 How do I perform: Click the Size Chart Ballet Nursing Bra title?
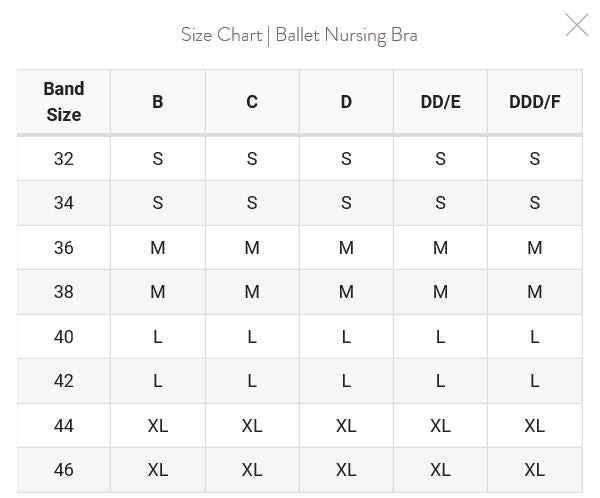[299, 35]
